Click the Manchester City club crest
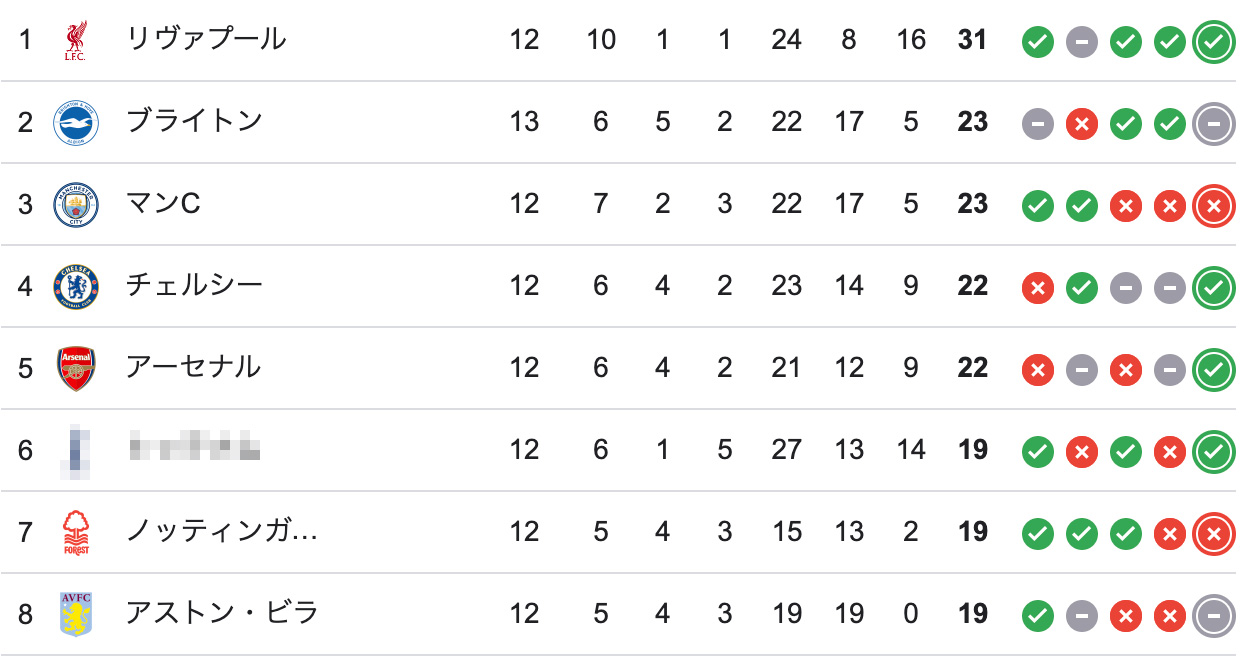This screenshot has height=658, width=1258. (76, 204)
